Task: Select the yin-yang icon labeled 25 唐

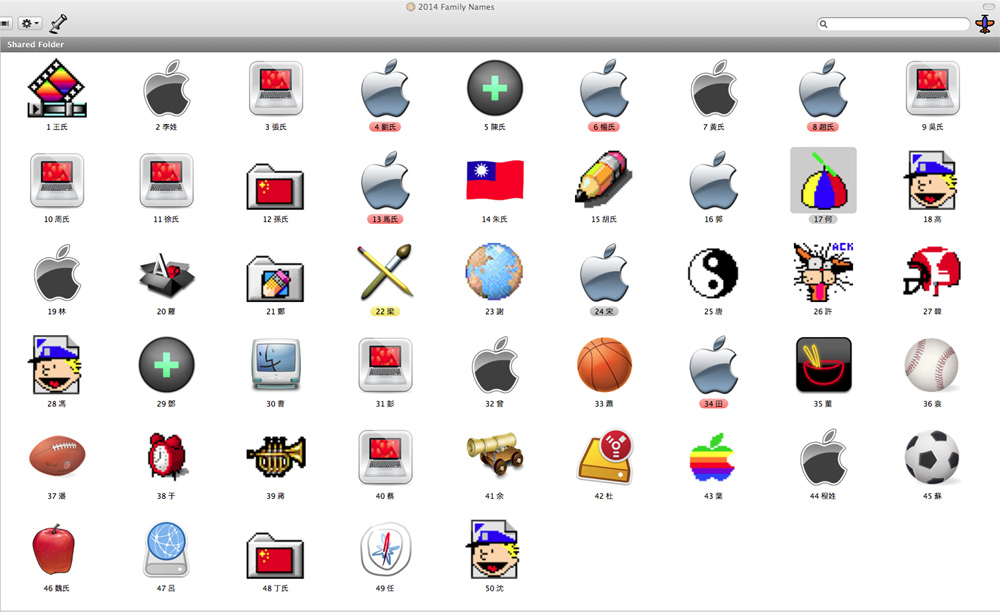Action: coord(712,272)
